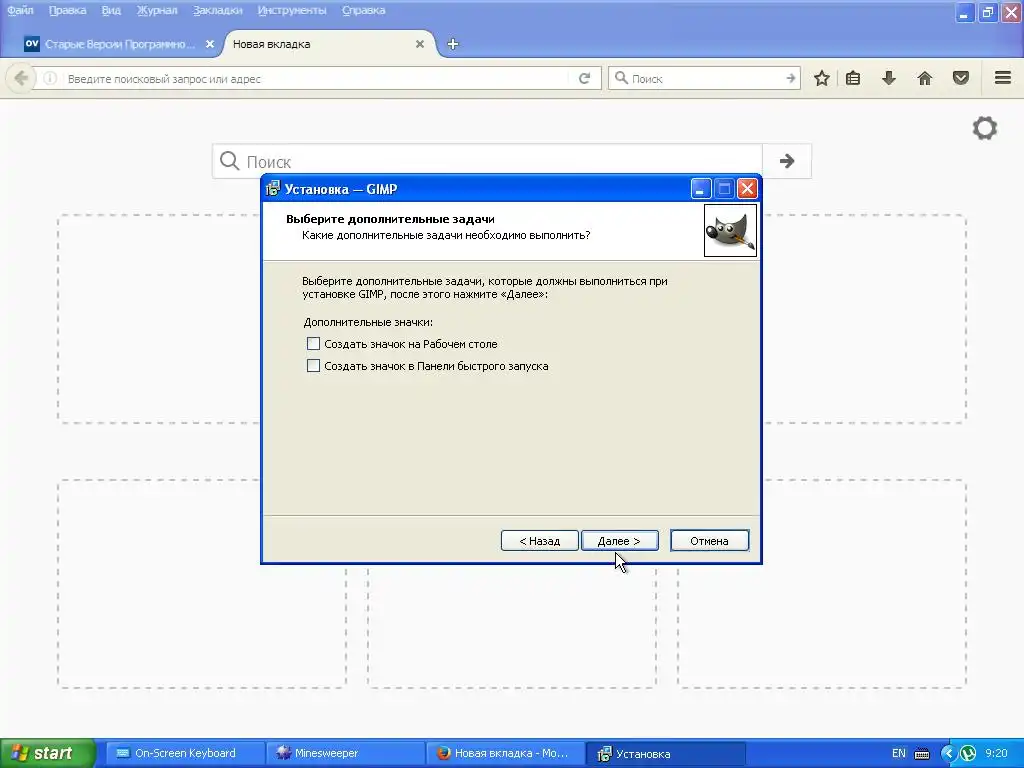The height and width of the screenshot is (768, 1024).
Task: Close the Старые Версии tab
Action: click(210, 44)
